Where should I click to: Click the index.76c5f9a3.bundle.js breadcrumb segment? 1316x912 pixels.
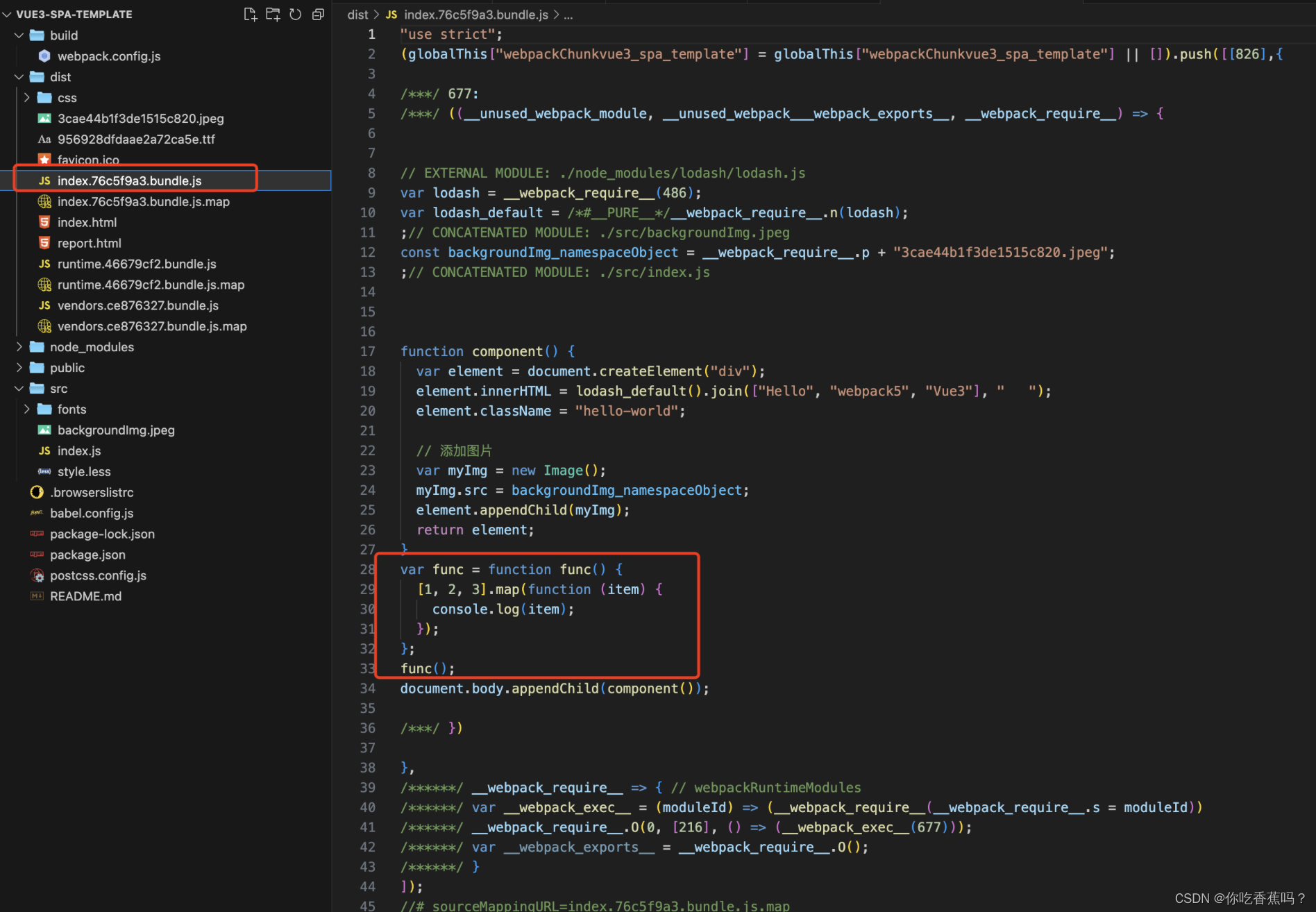point(475,15)
